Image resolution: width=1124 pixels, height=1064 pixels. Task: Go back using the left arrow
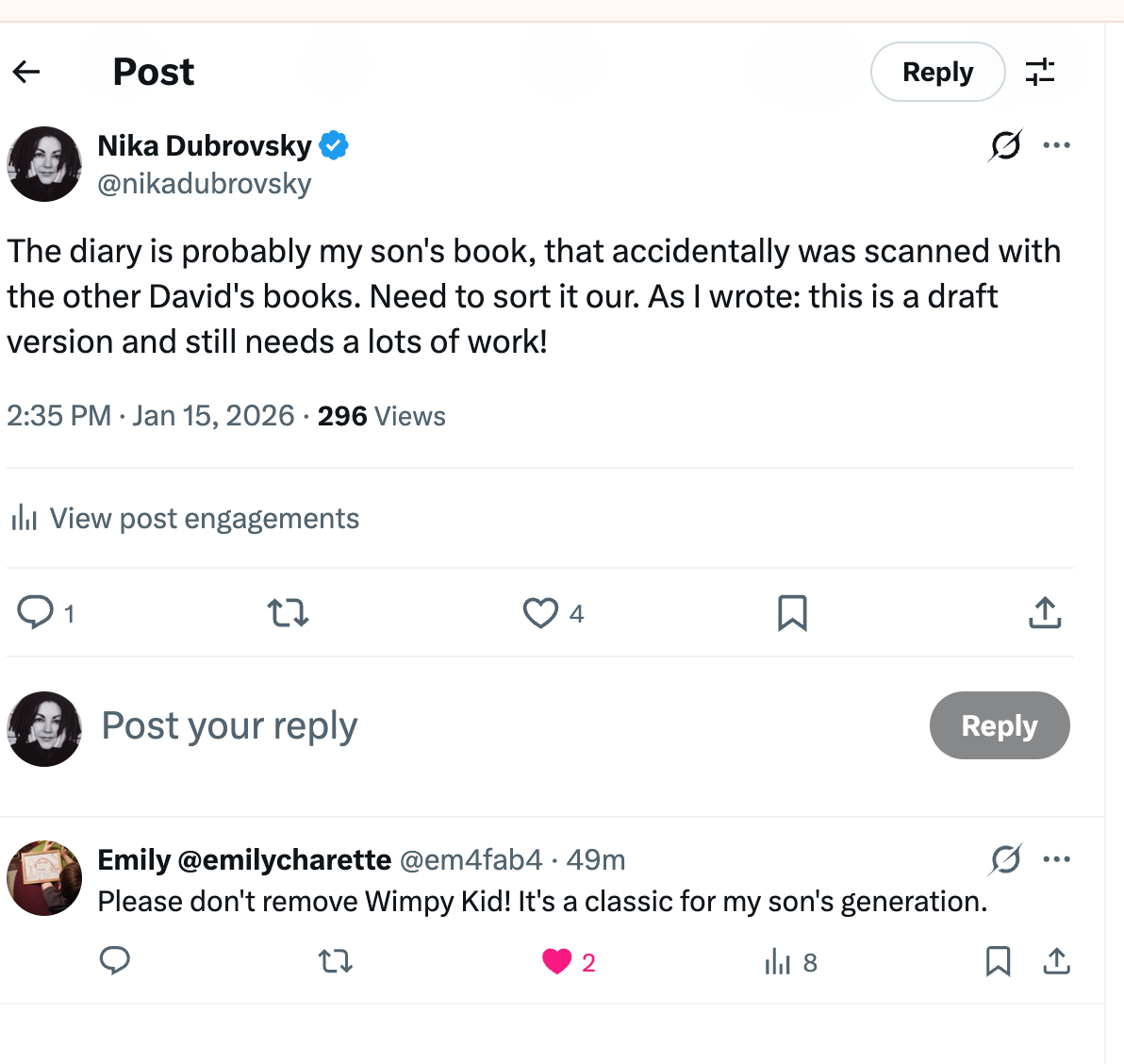[26, 72]
